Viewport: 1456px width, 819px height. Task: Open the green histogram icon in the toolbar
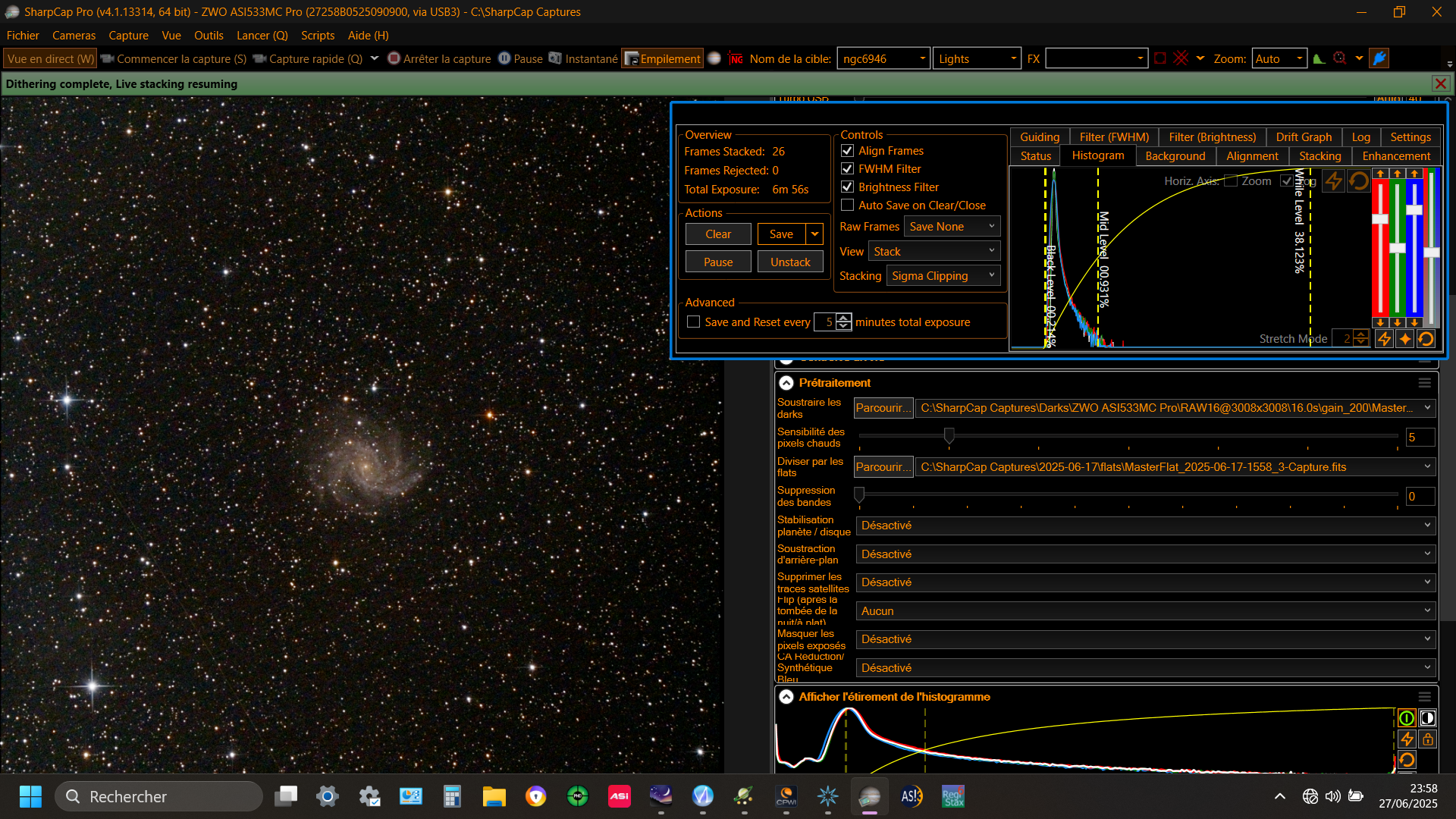click(x=1319, y=58)
